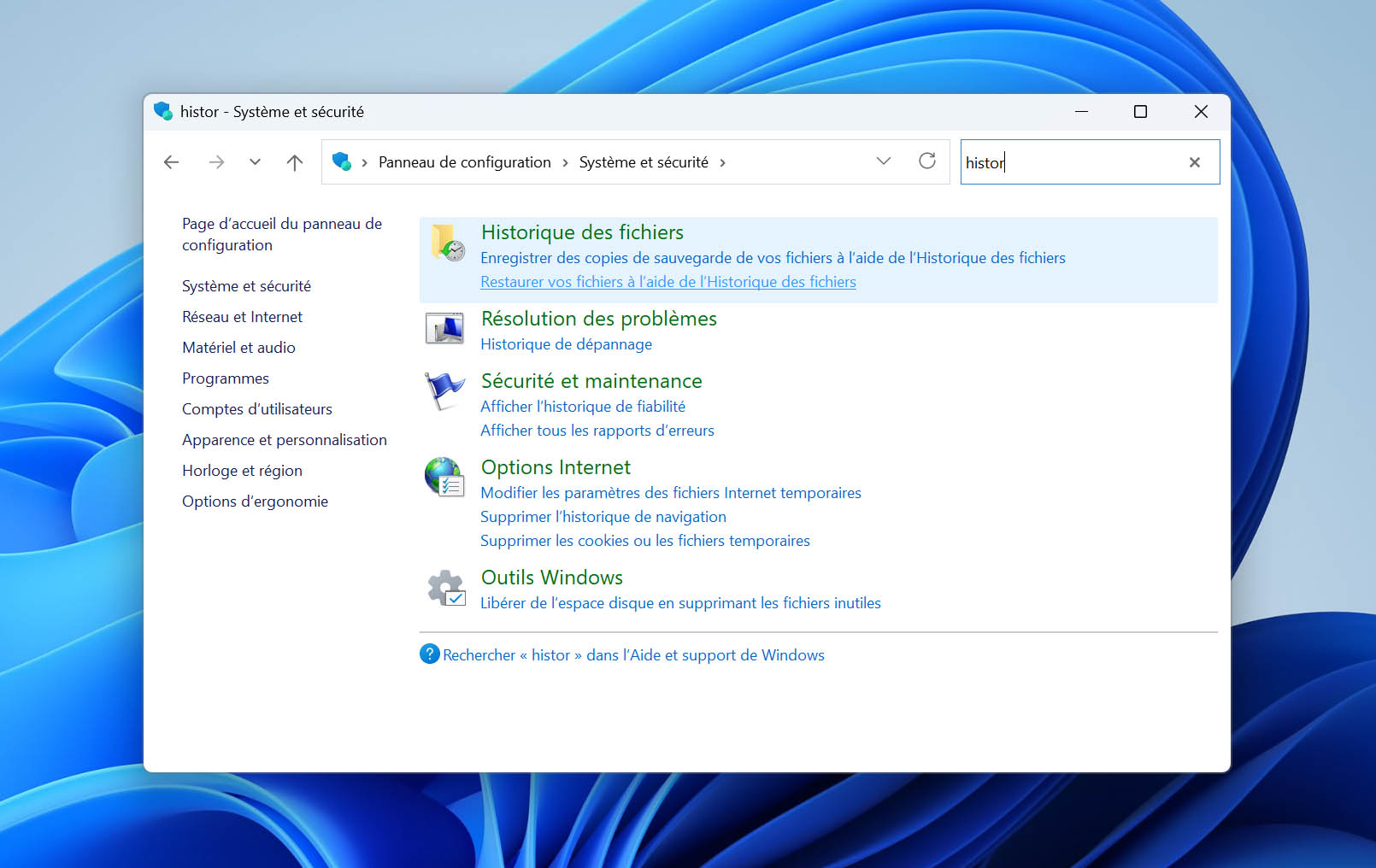This screenshot has width=1376, height=868.
Task: Open Apparence et personnalisation category
Action: pos(285,440)
